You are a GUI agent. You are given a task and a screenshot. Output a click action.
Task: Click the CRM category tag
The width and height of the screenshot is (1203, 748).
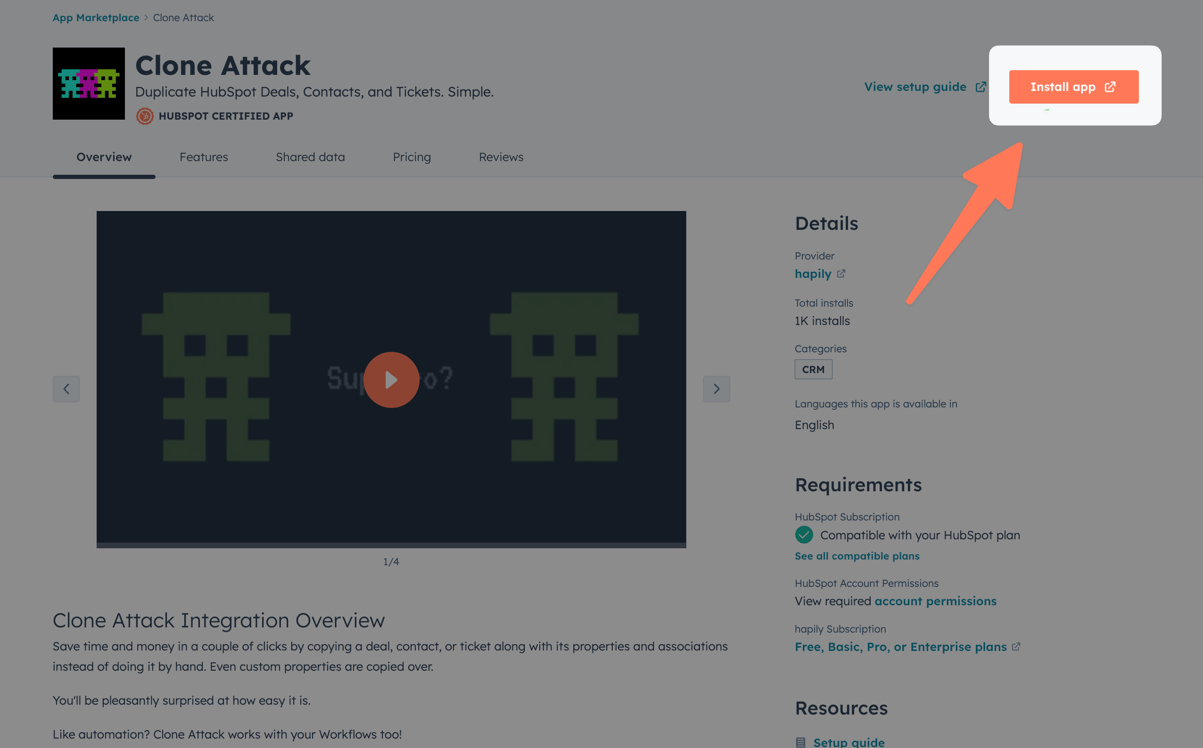[813, 369]
